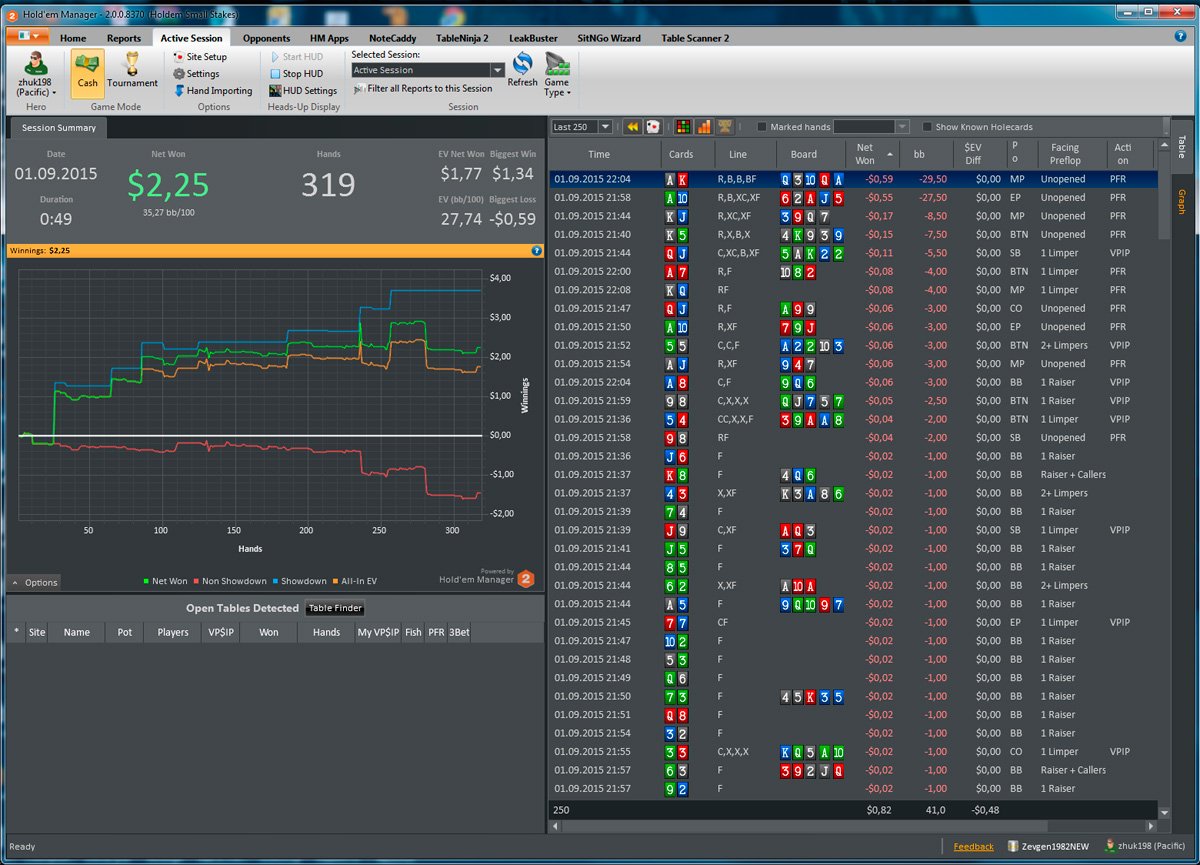This screenshot has height=865, width=1200.
Task: Switch game mode to Tournament
Action: point(132,73)
